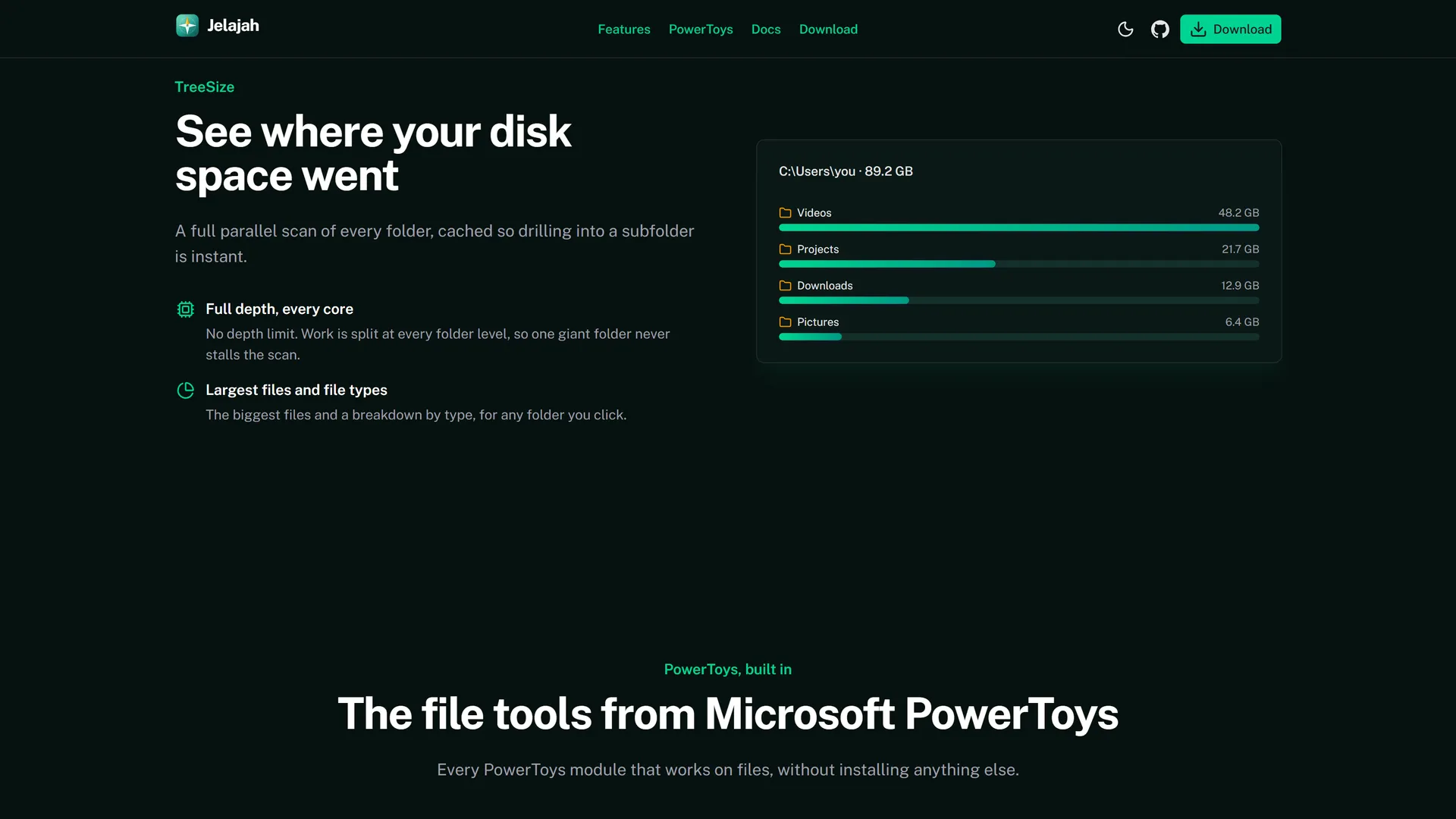Click the green 'TreeSize' label
The height and width of the screenshot is (819, 1456).
[204, 87]
